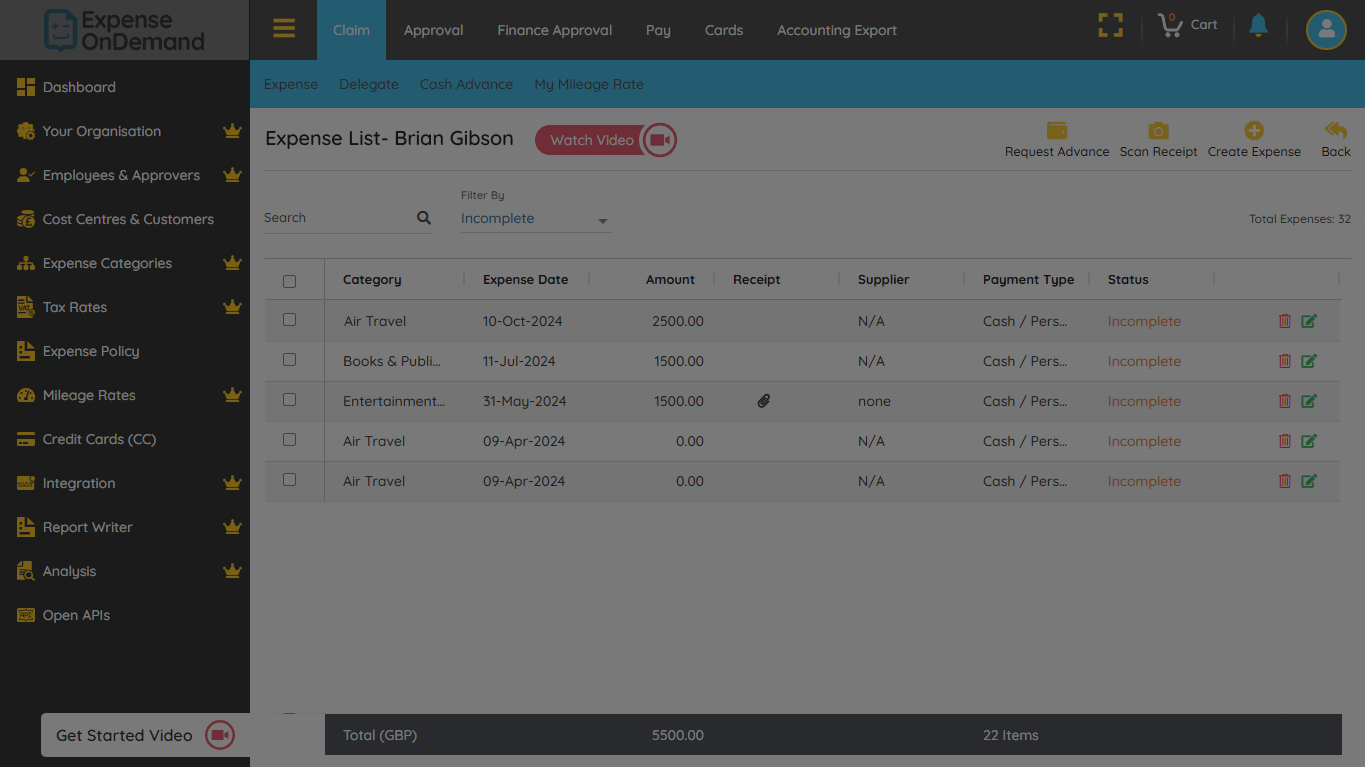This screenshot has height=767, width=1365.
Task: Open the Pay tab
Action: pyautogui.click(x=658, y=30)
